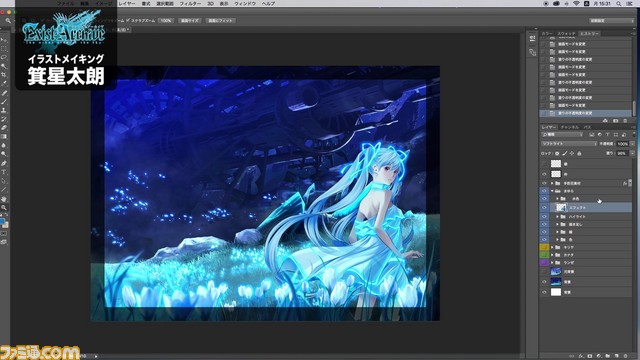Open the layer filter kind dropdown
The width and height of the screenshot is (640, 360).
[562, 134]
